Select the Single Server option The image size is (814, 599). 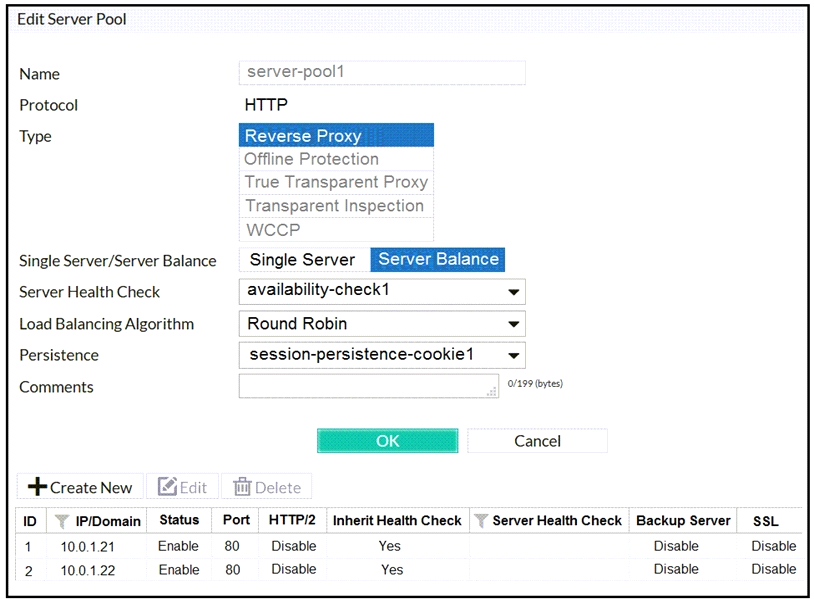pos(302,260)
